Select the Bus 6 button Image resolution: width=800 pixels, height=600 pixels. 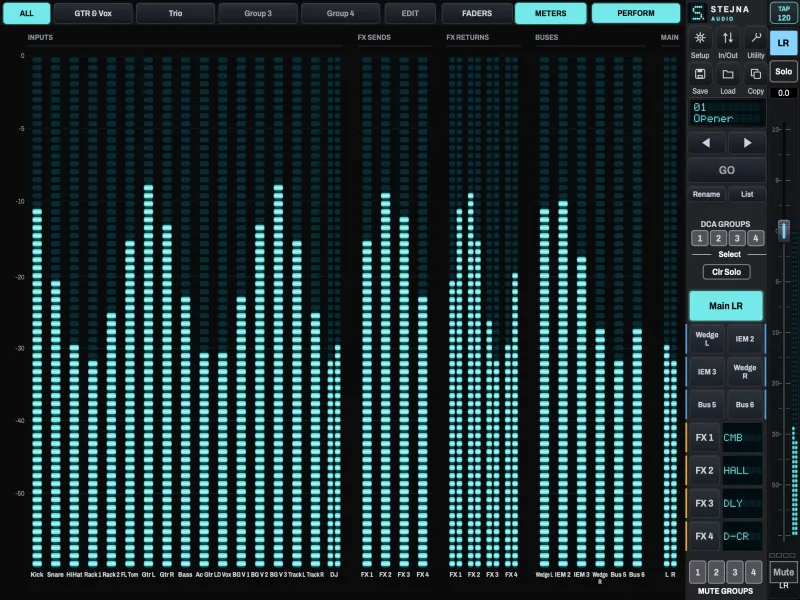click(745, 405)
